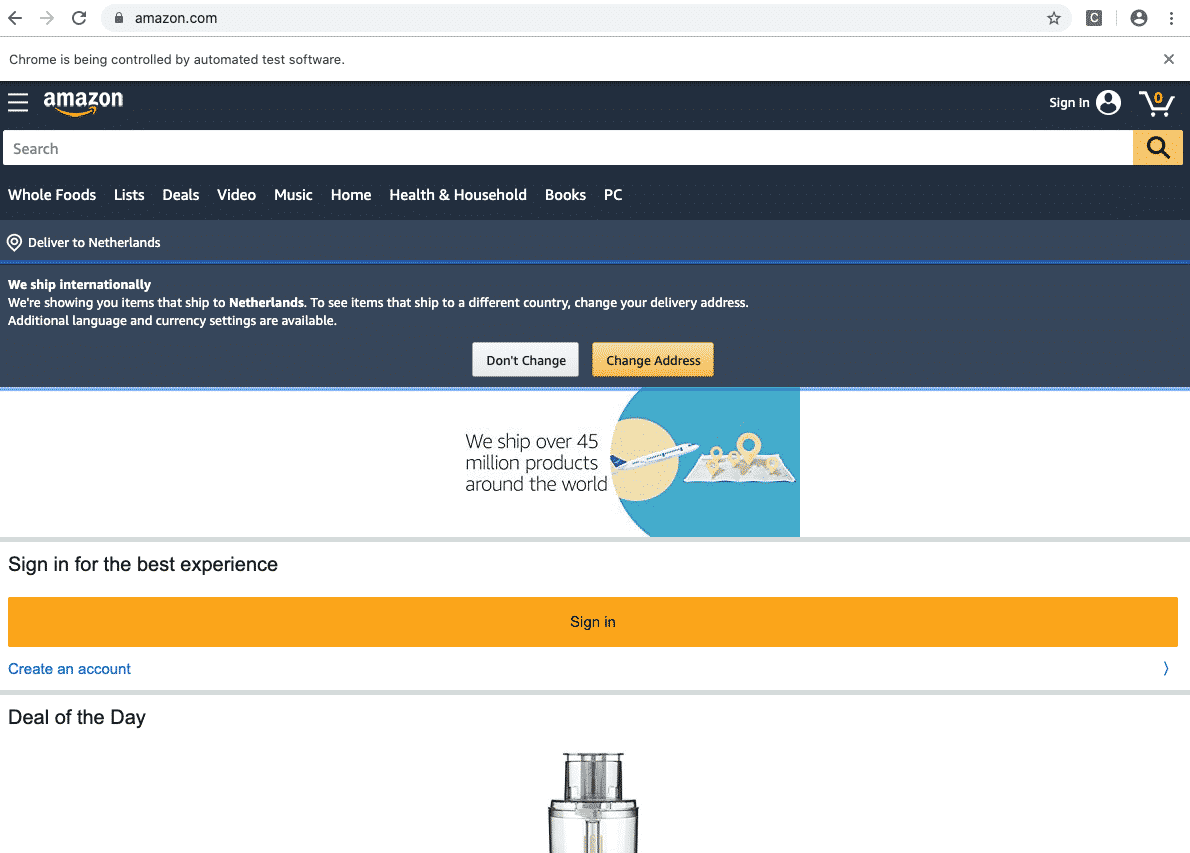Screen dimensions: 1190x853
Task: Click the Chrome profile avatar icon
Action: (x=1138, y=18)
